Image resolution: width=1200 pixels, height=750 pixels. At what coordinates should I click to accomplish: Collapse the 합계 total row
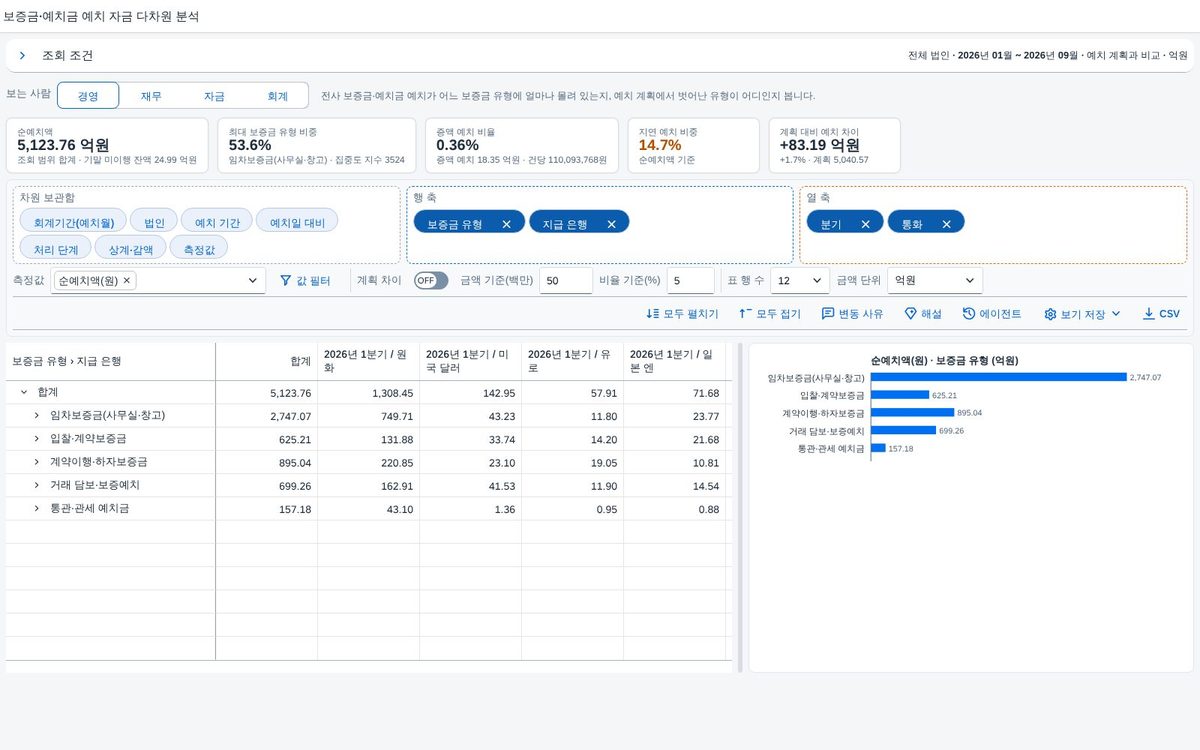point(24,393)
